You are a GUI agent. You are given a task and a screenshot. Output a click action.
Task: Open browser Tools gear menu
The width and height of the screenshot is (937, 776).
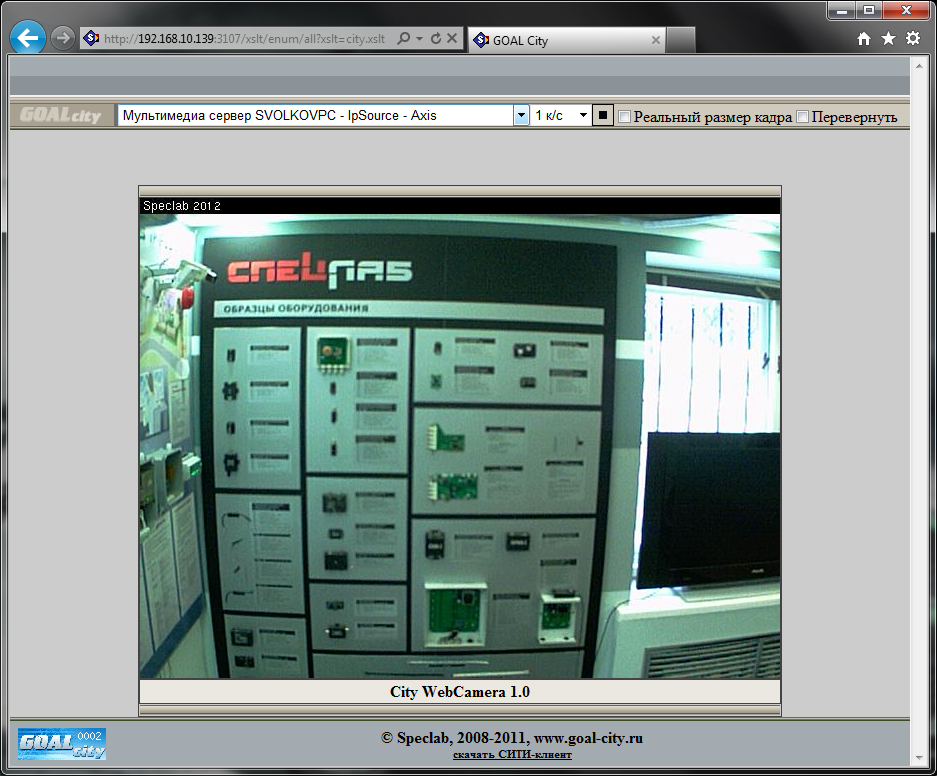coord(913,39)
